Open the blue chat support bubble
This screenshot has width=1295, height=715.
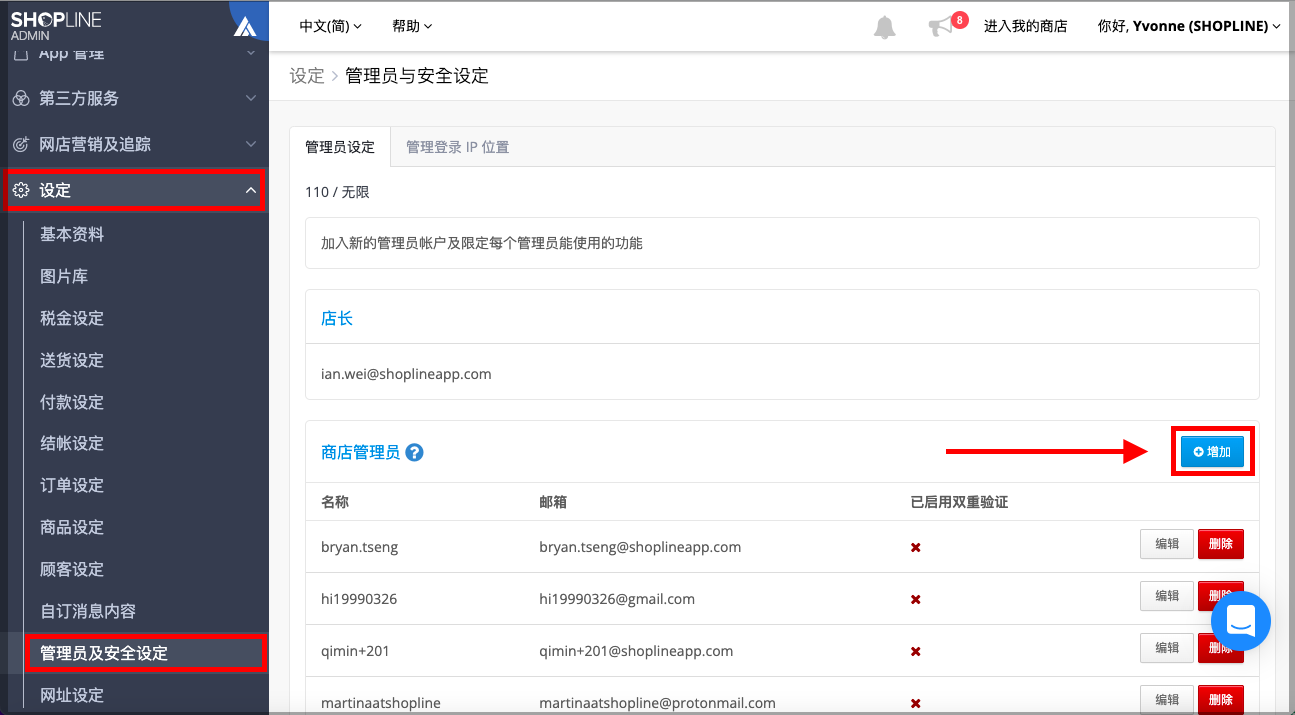click(x=1241, y=621)
